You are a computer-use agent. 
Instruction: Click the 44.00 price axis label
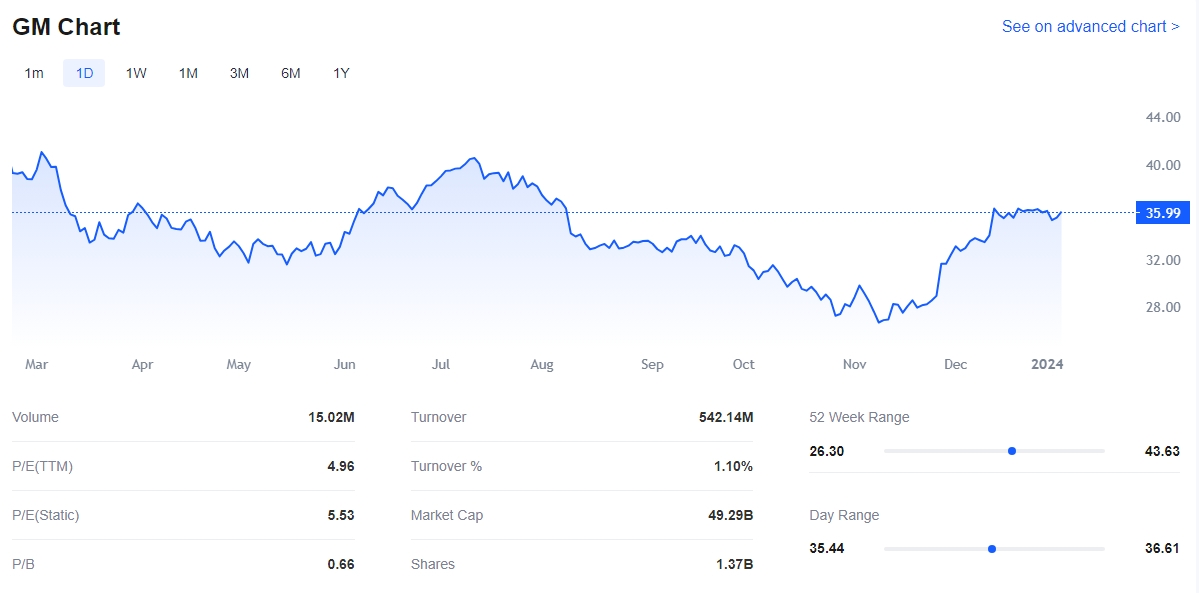[1162, 118]
